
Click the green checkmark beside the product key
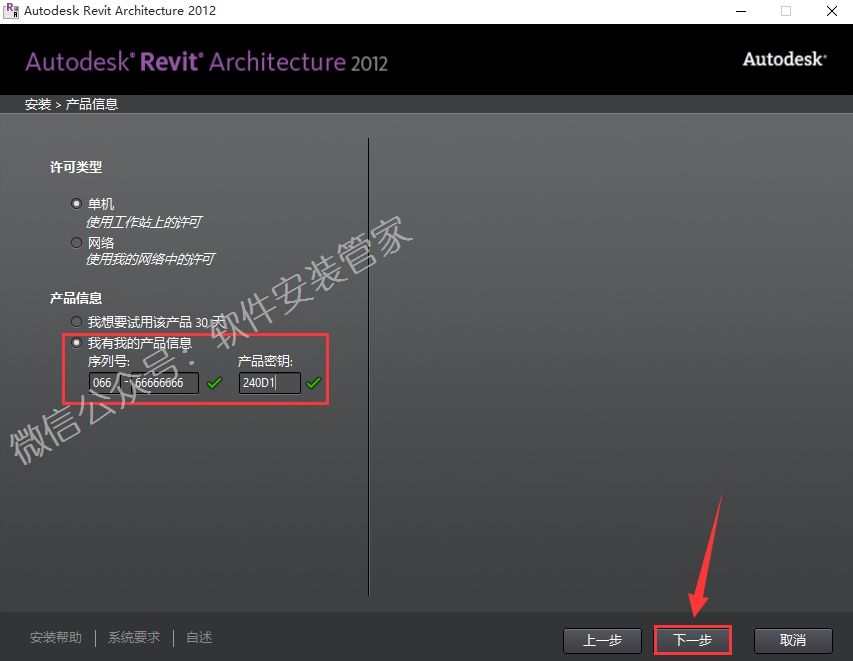313,383
